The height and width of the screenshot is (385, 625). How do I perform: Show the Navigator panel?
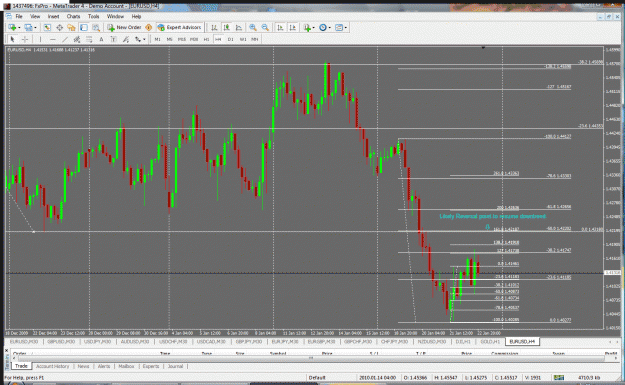71,28
